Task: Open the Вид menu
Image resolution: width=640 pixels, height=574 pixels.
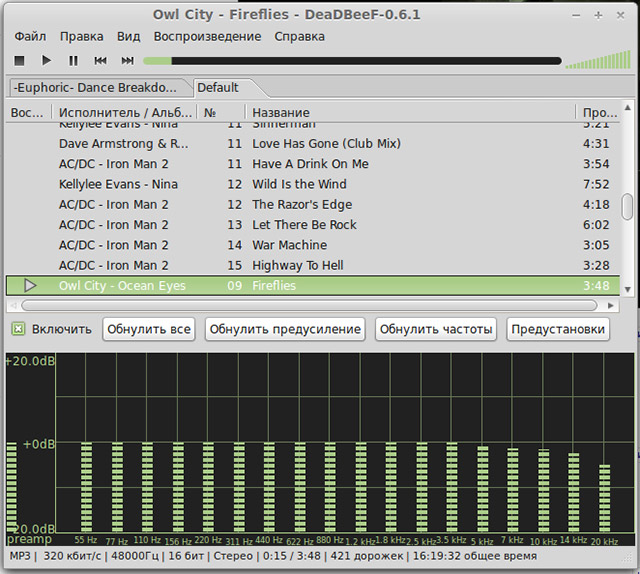Action: coord(129,36)
